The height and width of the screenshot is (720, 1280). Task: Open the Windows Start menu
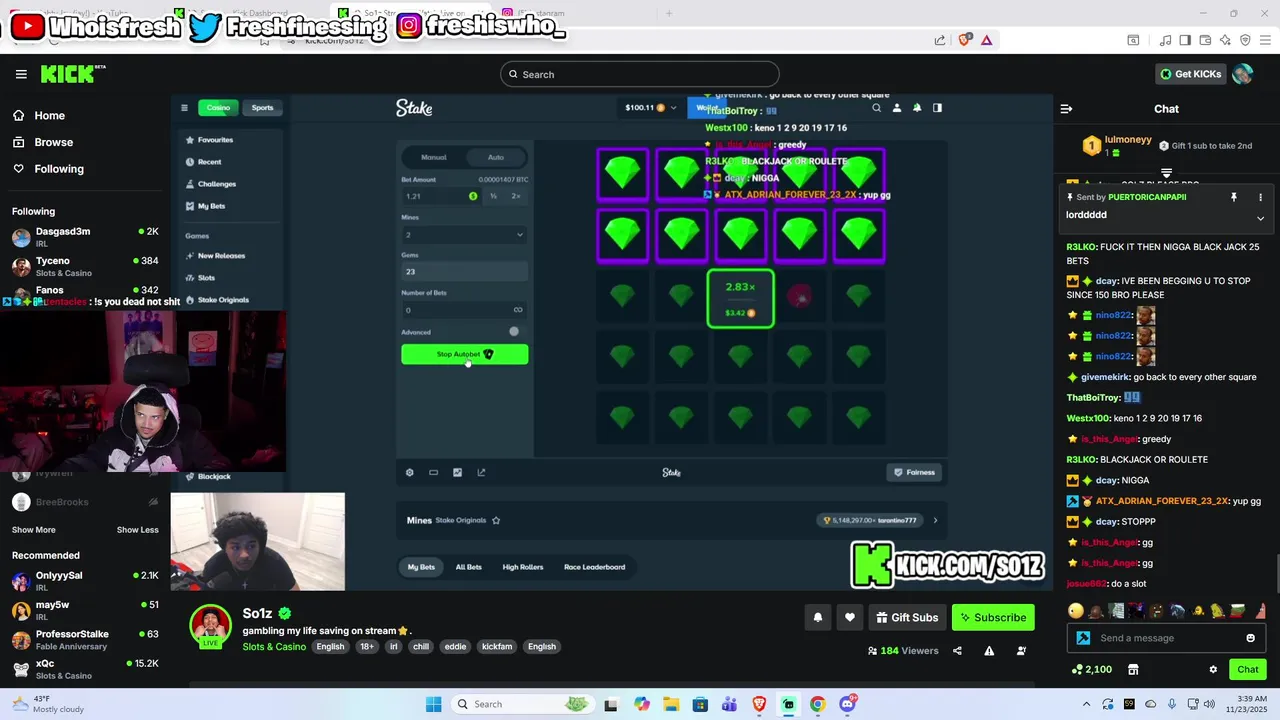(433, 704)
